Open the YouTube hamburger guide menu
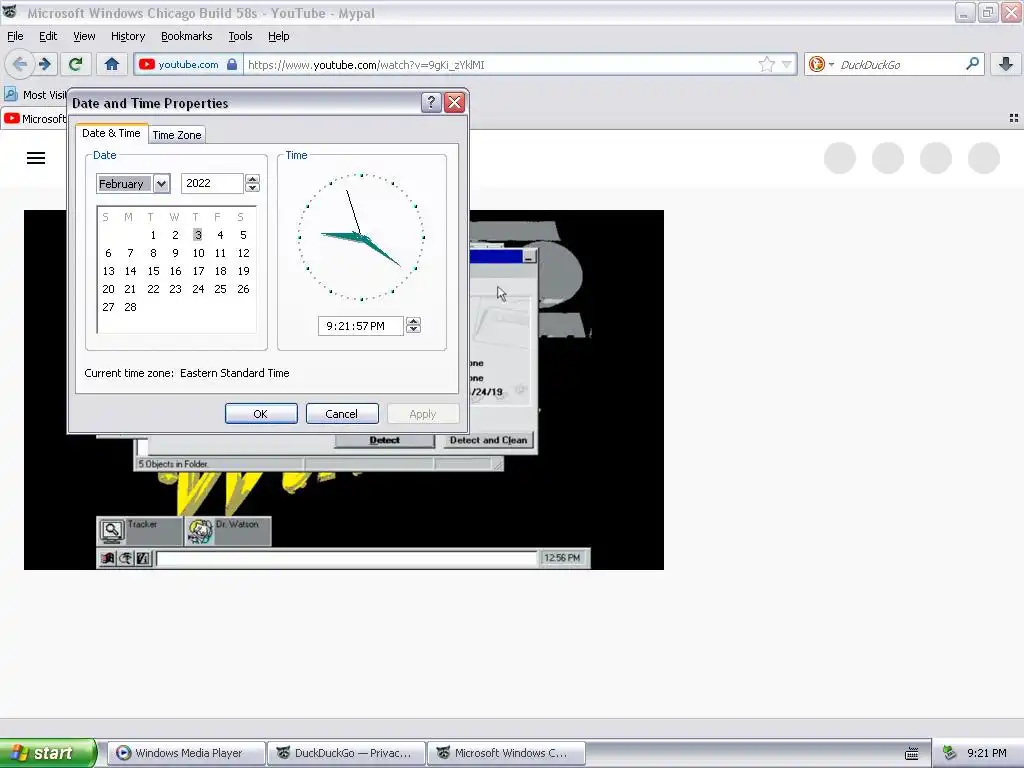Viewport: 1024px width, 768px height. point(36,158)
